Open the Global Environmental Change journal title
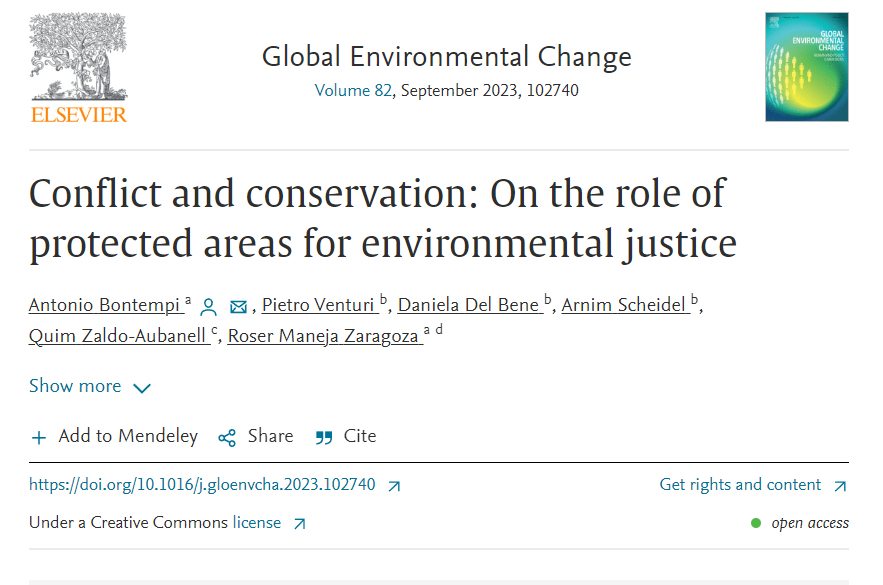The image size is (883, 585). pos(446,56)
